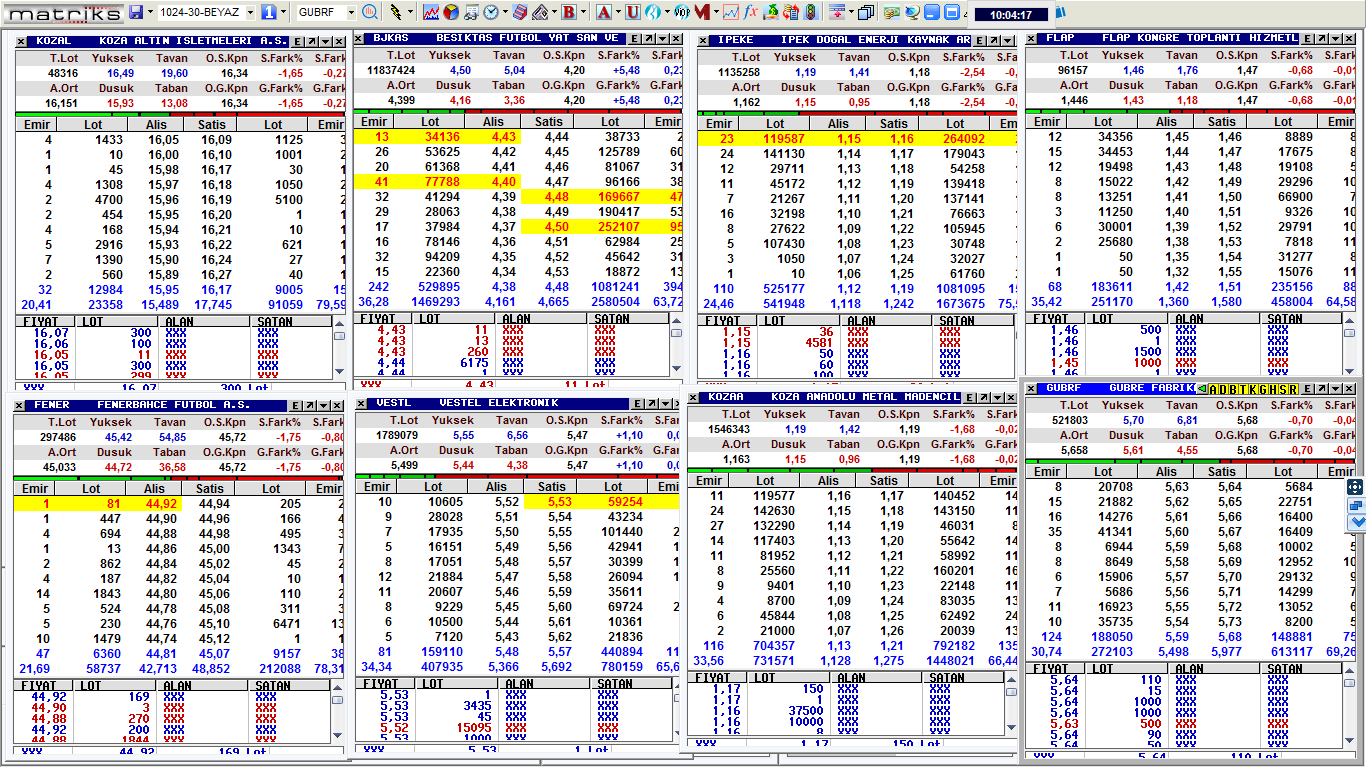Click the red underlined U icon
The height and width of the screenshot is (768, 1366).
(x=632, y=13)
